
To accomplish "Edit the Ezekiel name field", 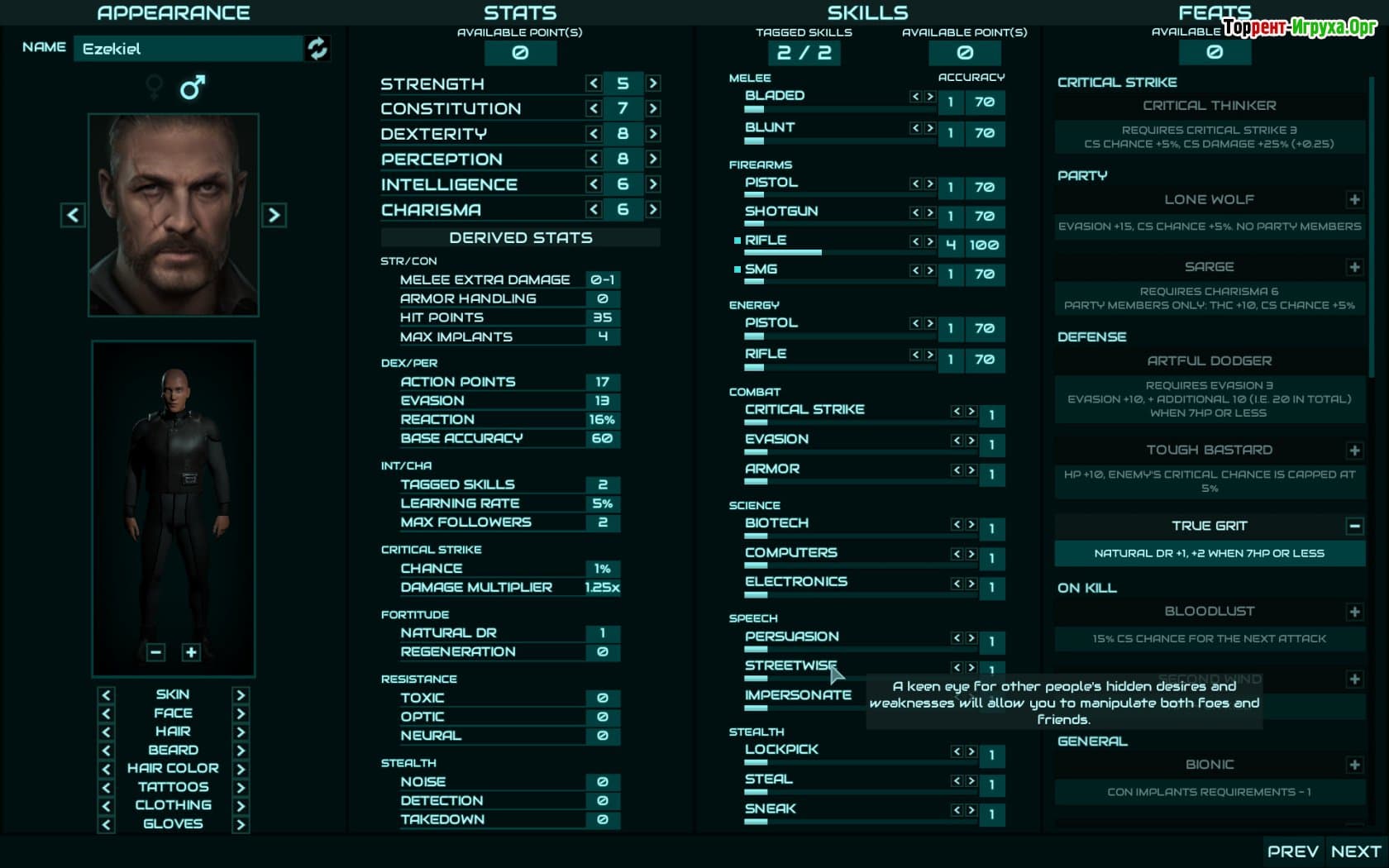I will point(189,49).
